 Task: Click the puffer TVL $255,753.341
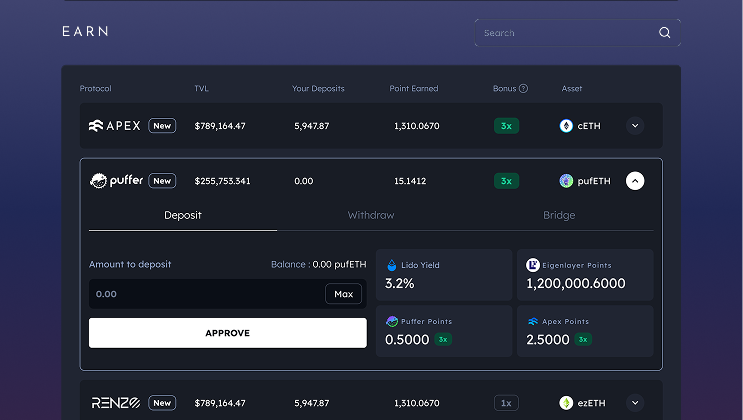pos(222,181)
